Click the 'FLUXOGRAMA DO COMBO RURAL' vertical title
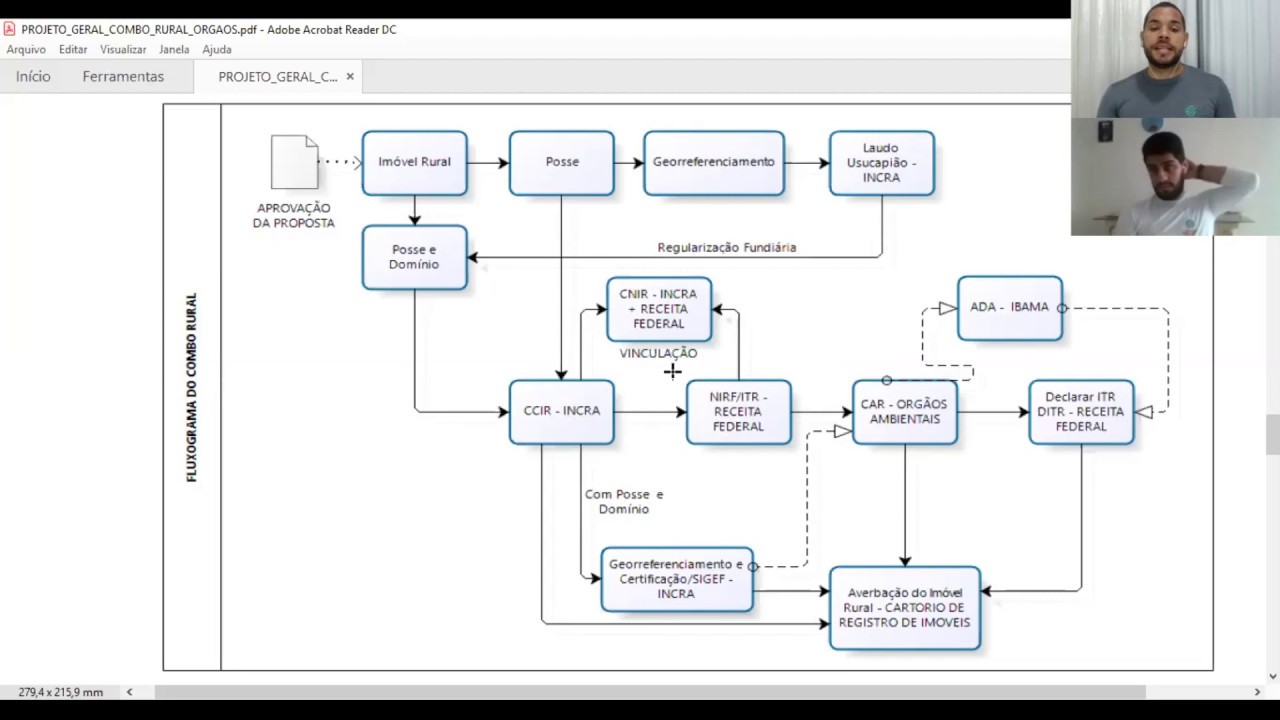The image size is (1280, 720). pos(192,388)
